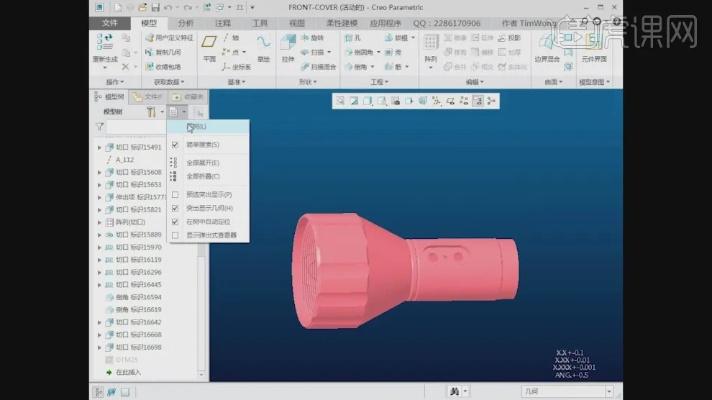The height and width of the screenshot is (400, 712).
Task: Toggle the 显示弹出式查看器 checkbox
Action: tap(175, 235)
